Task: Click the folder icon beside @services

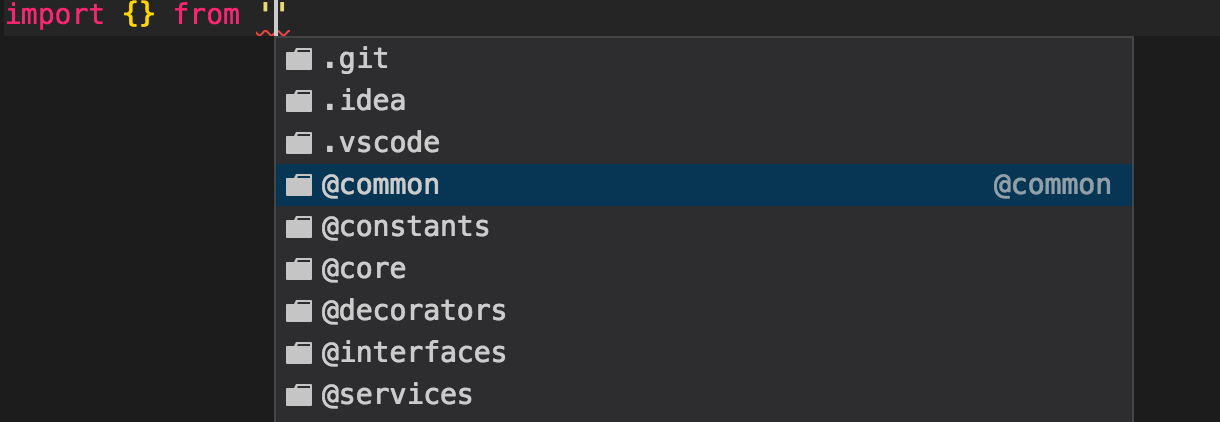Action: tap(299, 396)
